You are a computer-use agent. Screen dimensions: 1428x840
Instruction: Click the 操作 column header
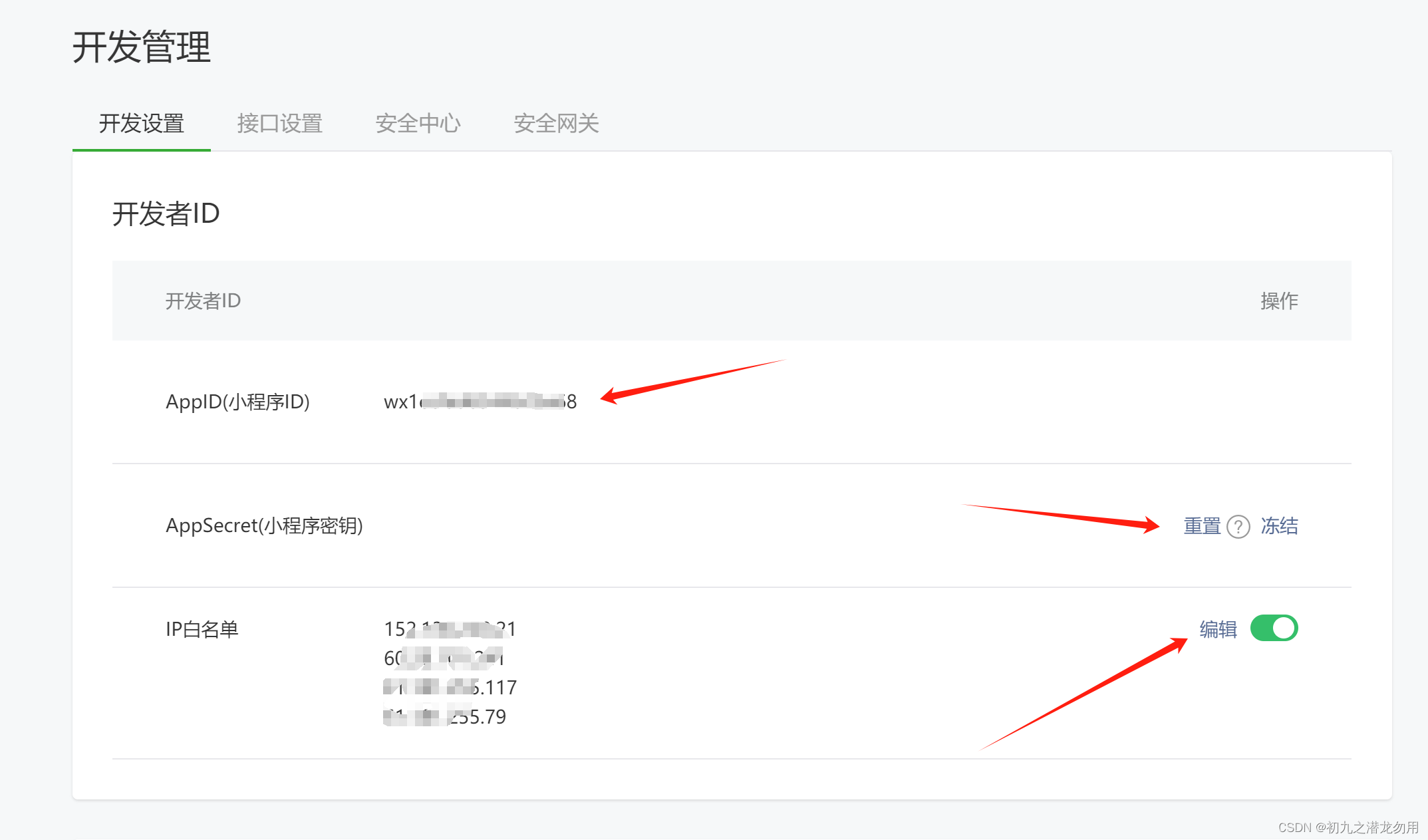click(1278, 301)
